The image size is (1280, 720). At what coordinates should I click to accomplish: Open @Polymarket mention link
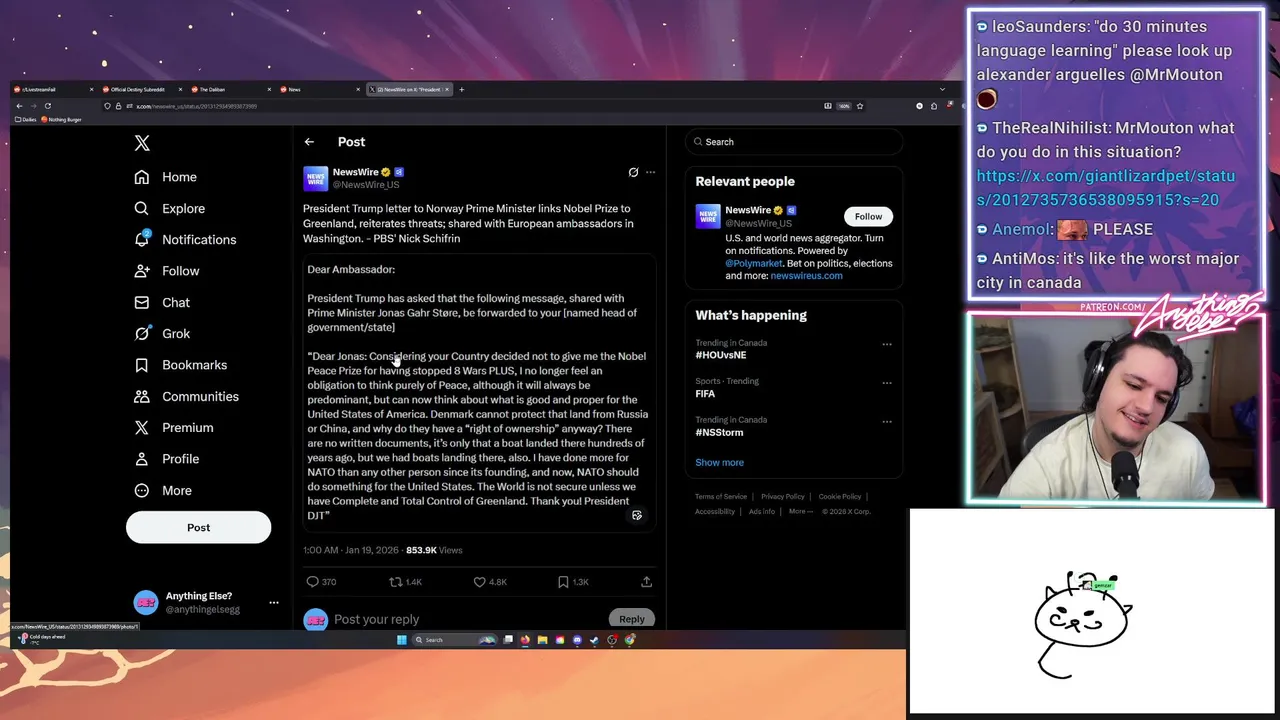754,264
